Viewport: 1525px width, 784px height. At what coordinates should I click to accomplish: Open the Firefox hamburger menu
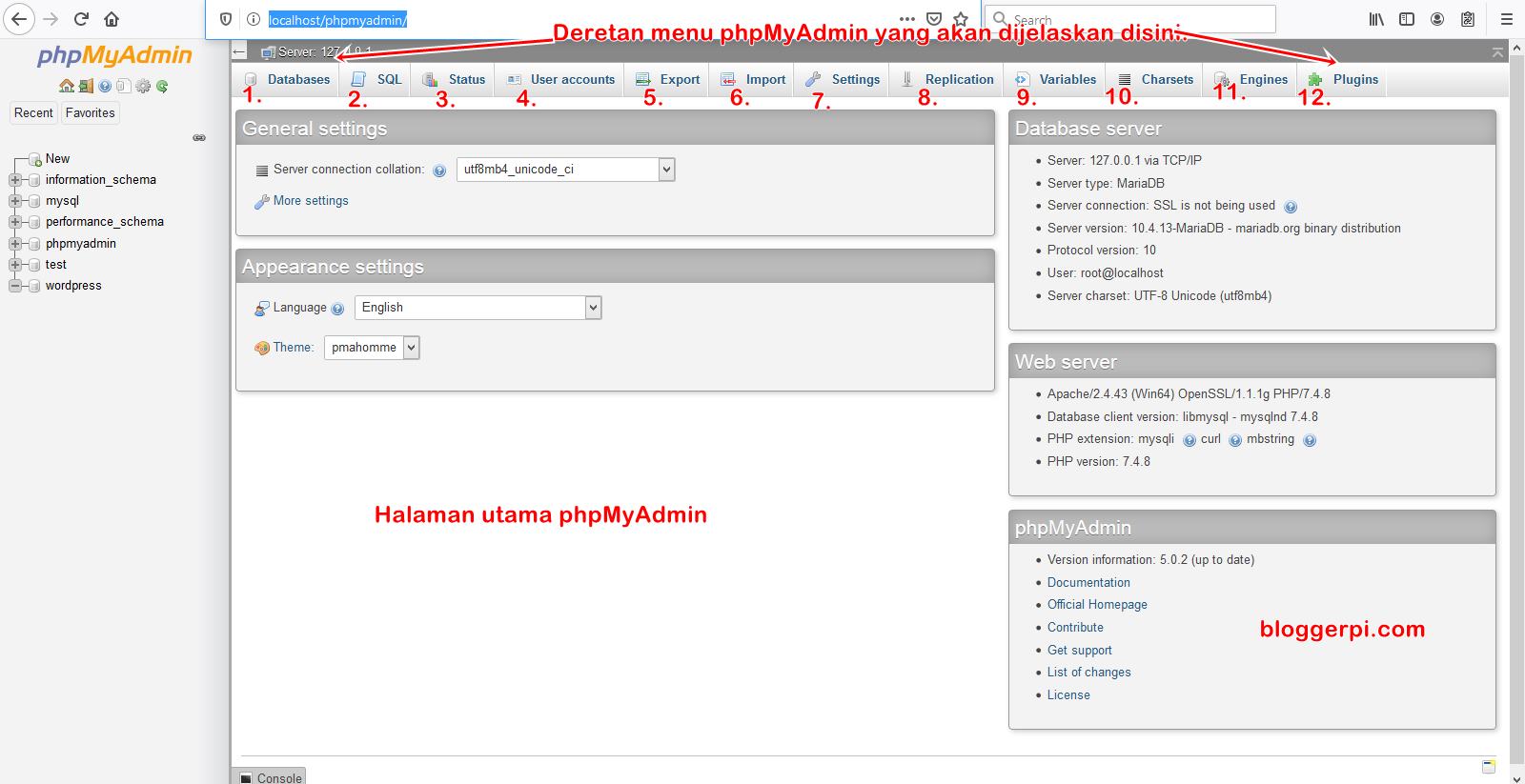pos(1507,19)
